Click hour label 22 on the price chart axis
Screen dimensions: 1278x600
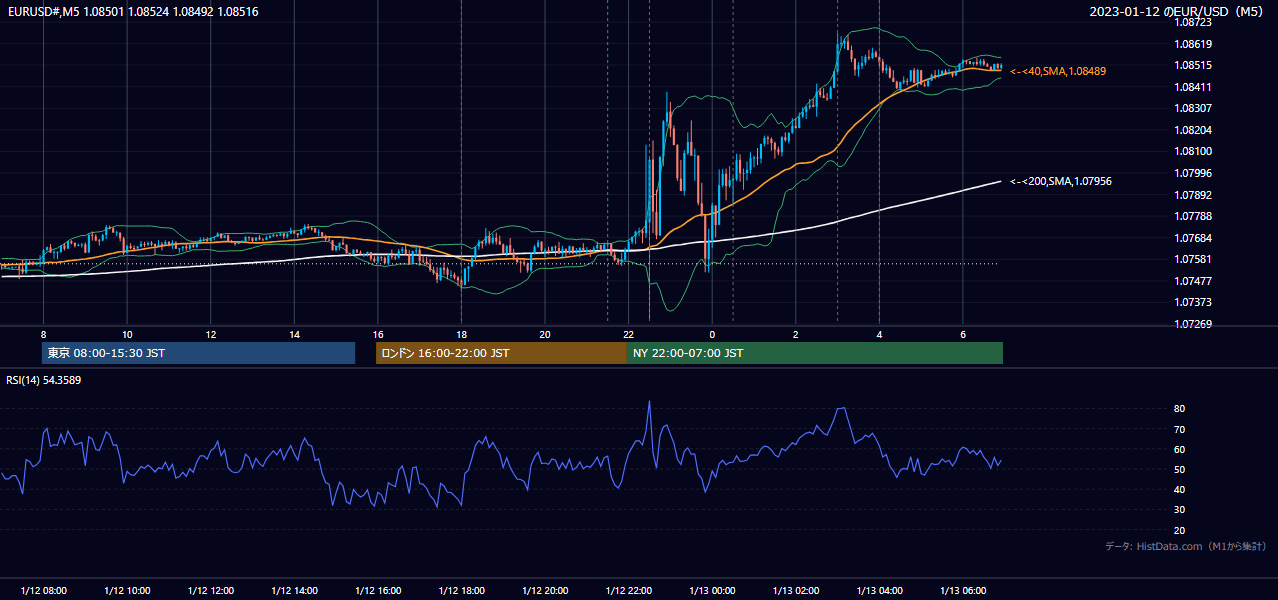[x=628, y=334]
